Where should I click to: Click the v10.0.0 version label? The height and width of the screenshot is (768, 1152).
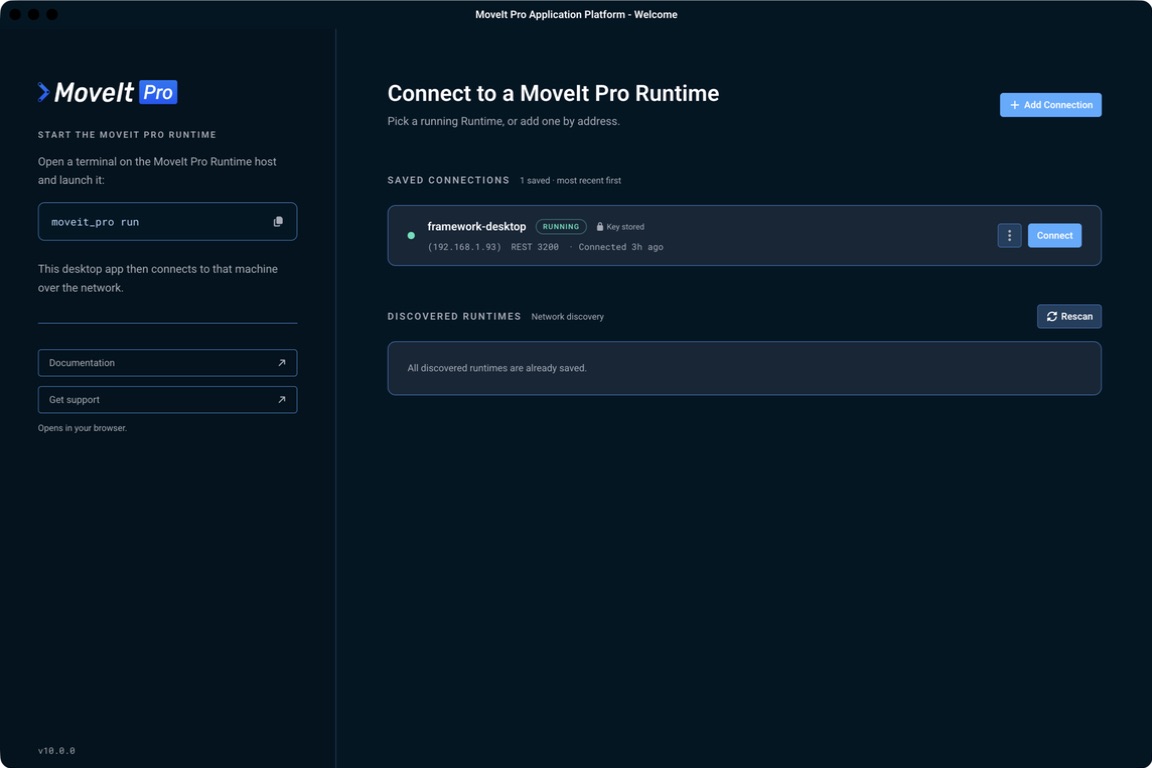click(57, 750)
